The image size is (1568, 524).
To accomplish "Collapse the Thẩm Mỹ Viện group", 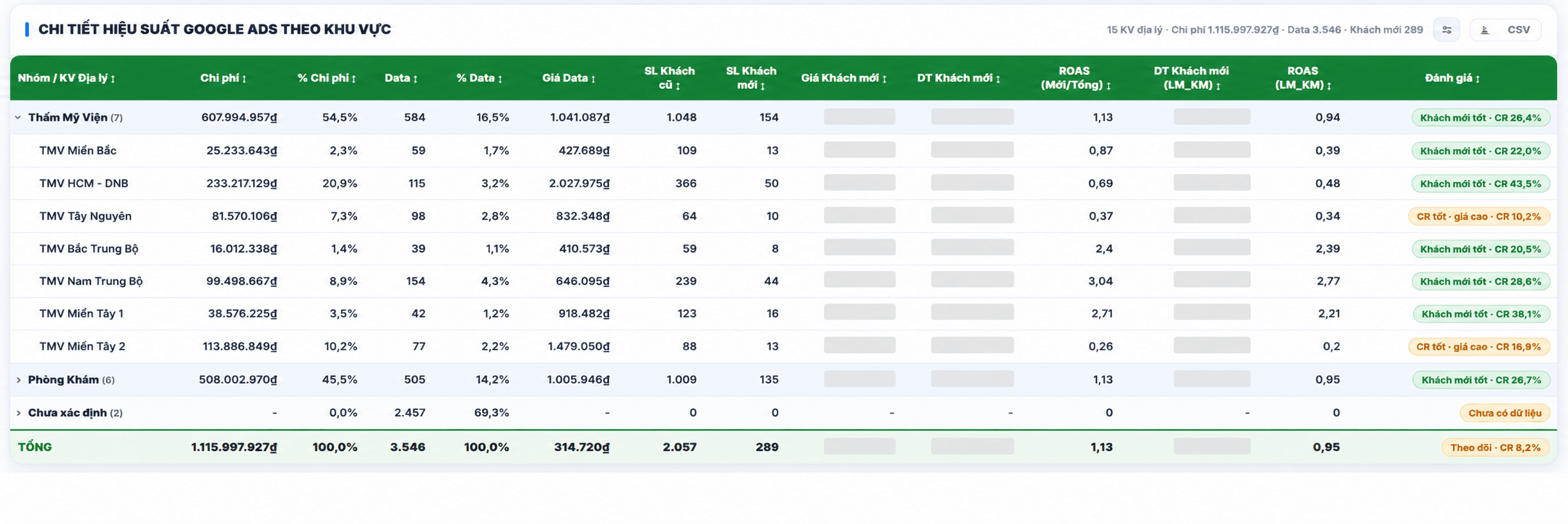I will (18, 118).
